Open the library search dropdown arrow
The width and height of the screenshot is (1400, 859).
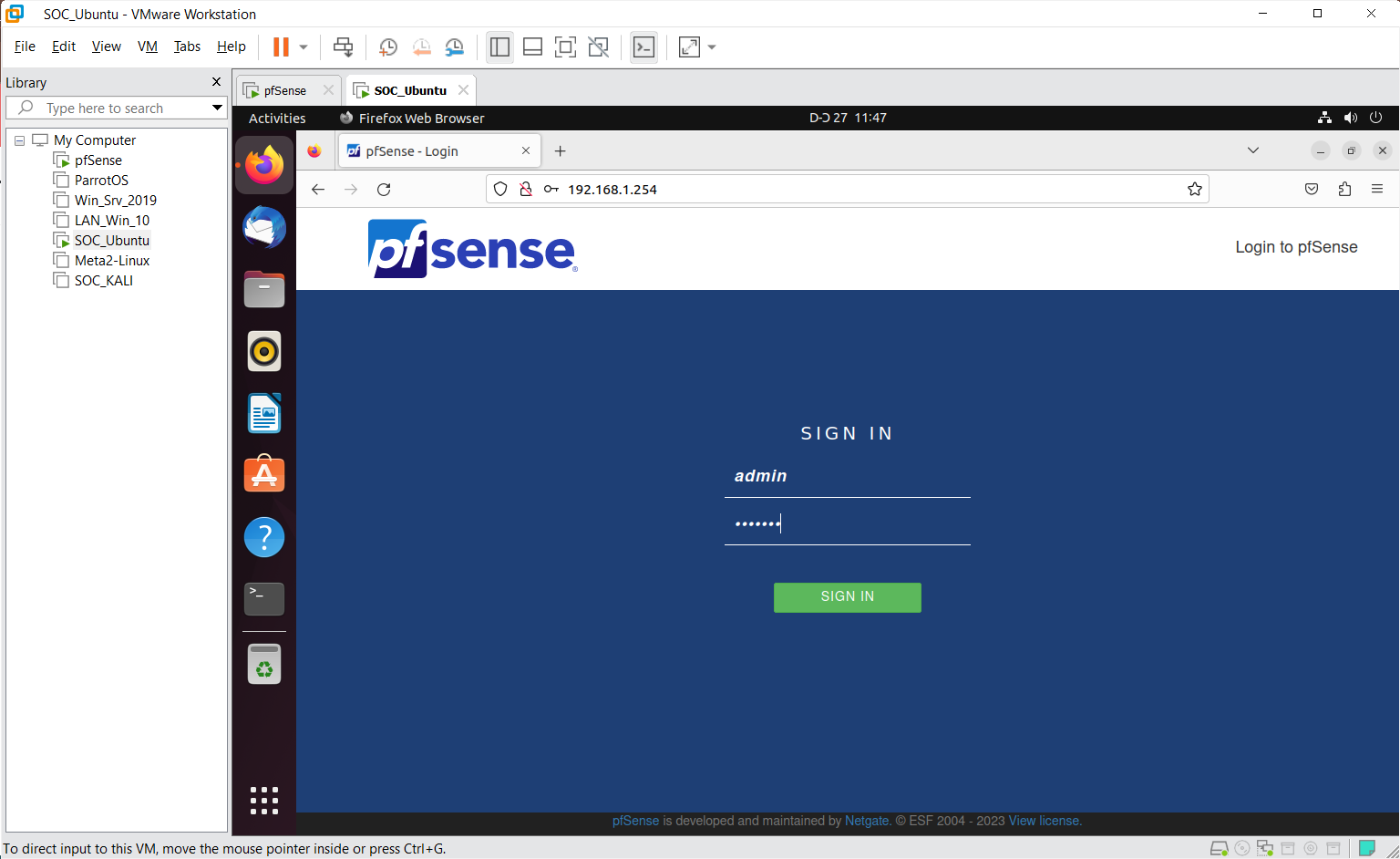point(217,108)
